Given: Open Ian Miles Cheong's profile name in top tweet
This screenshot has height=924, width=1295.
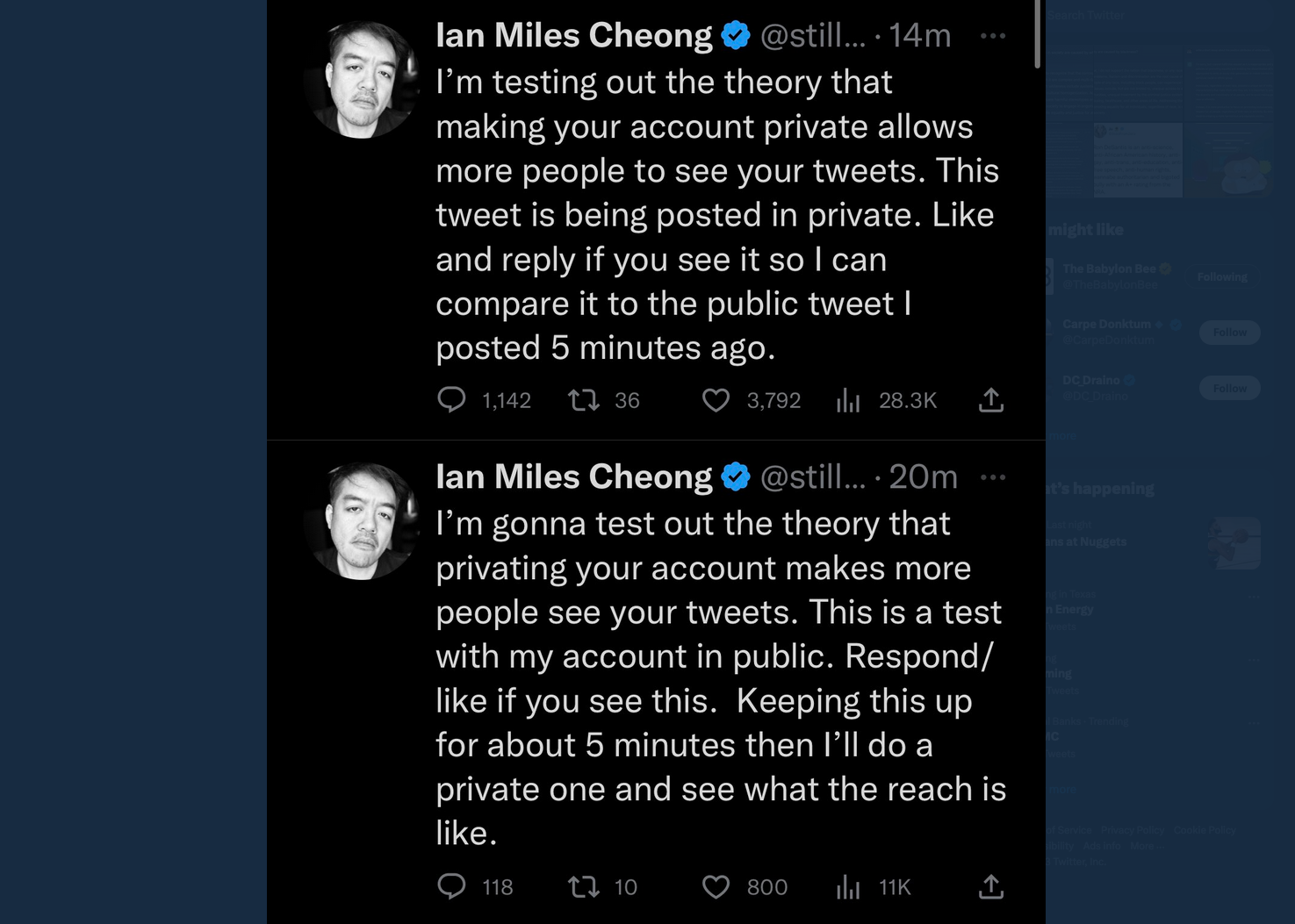Looking at the screenshot, I should click(x=574, y=36).
